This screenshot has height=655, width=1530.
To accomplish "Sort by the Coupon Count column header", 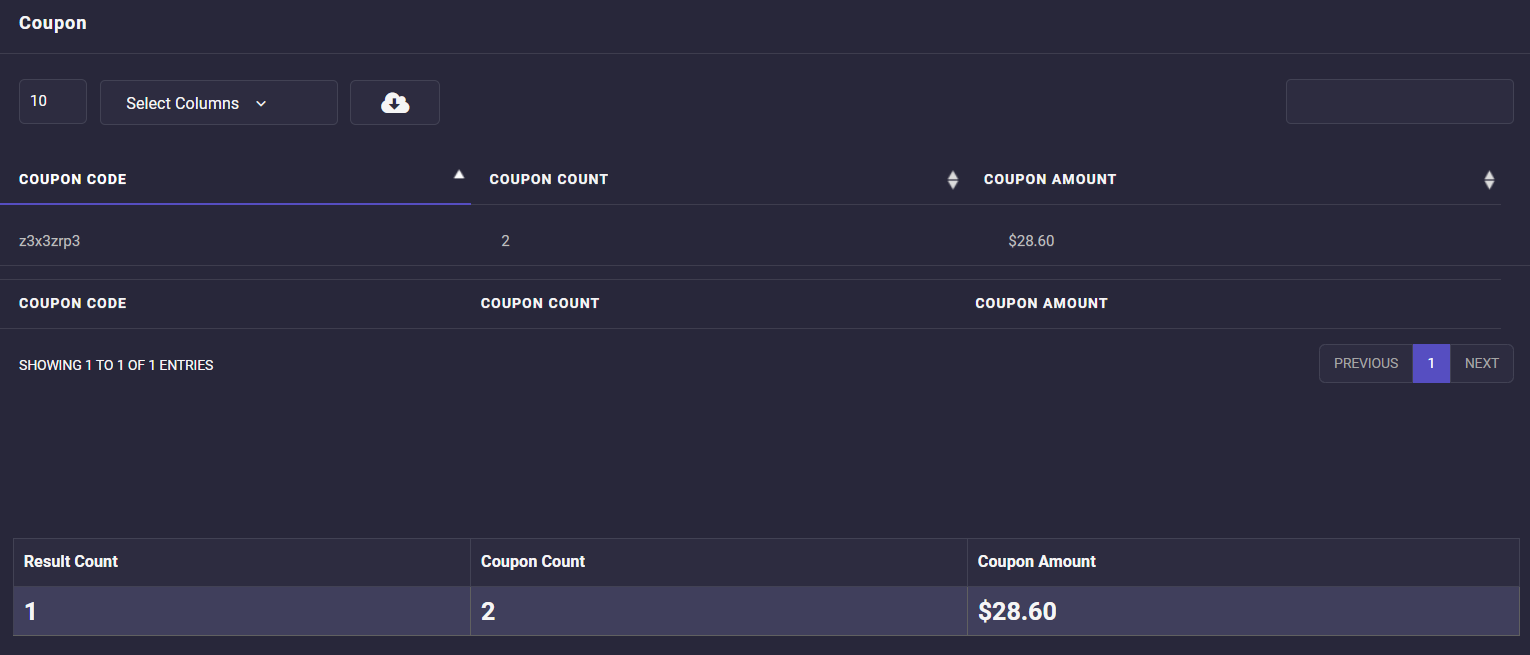I will [x=548, y=180].
